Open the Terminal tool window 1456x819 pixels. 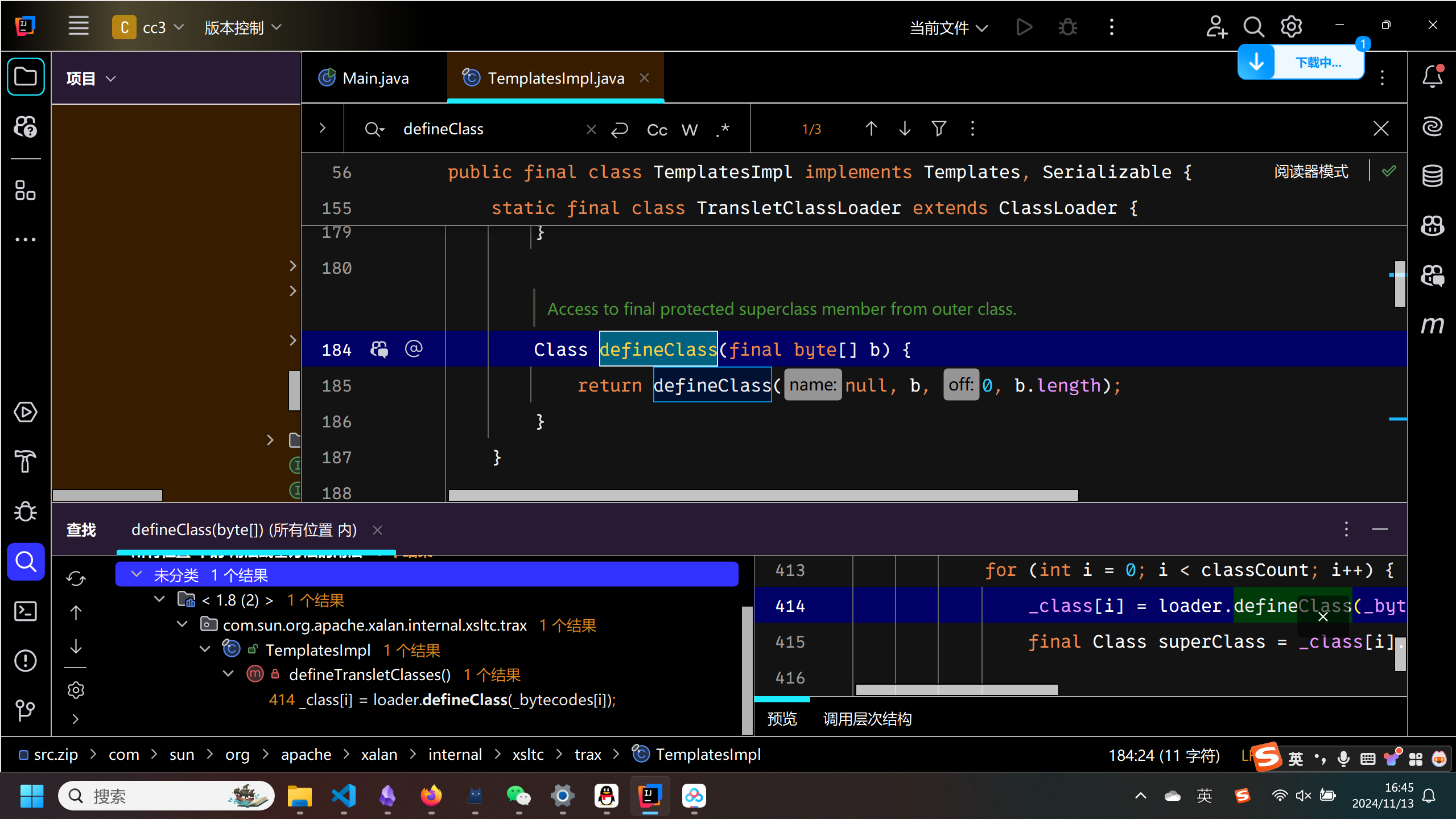(26, 611)
